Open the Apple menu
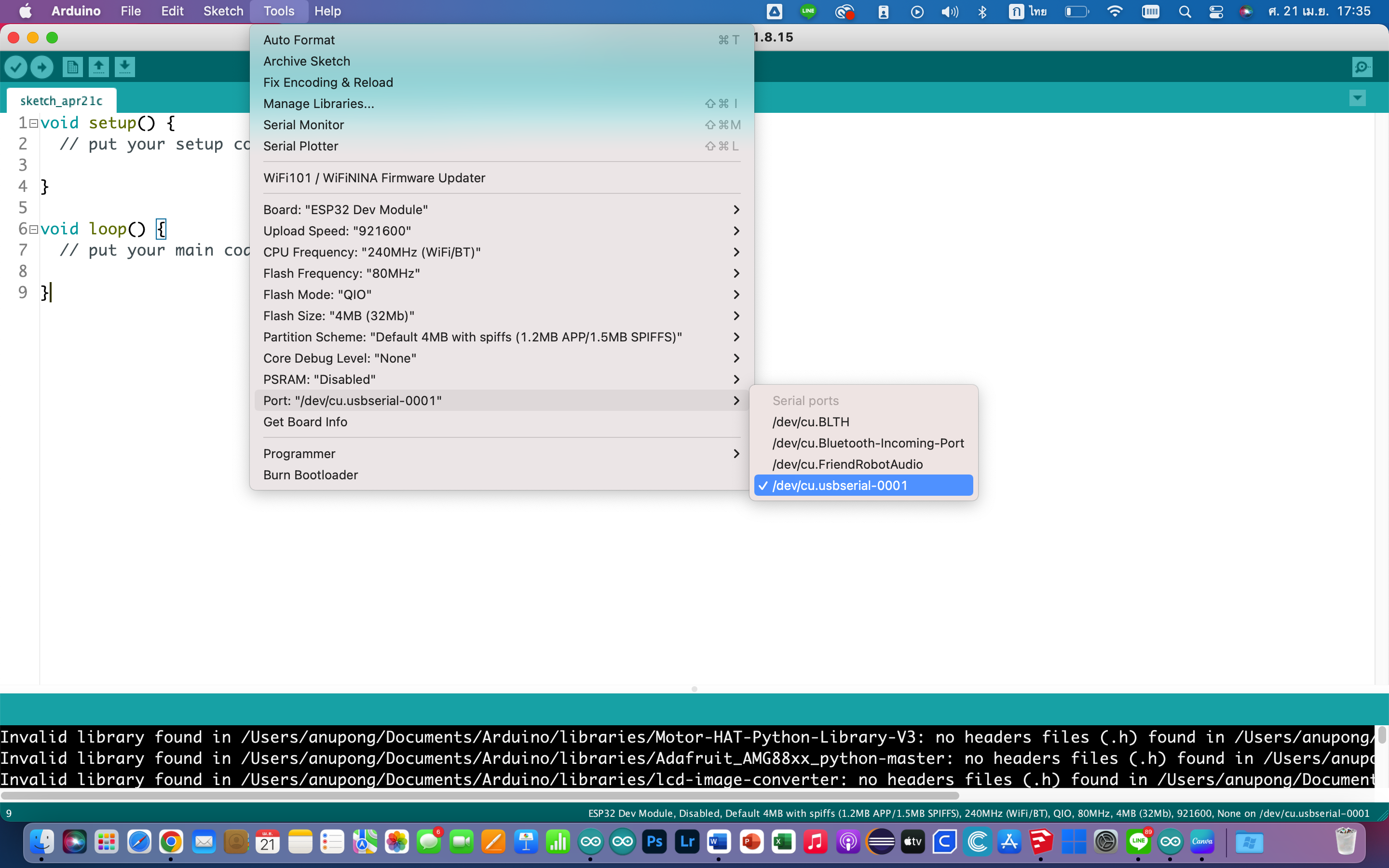 pos(25,11)
